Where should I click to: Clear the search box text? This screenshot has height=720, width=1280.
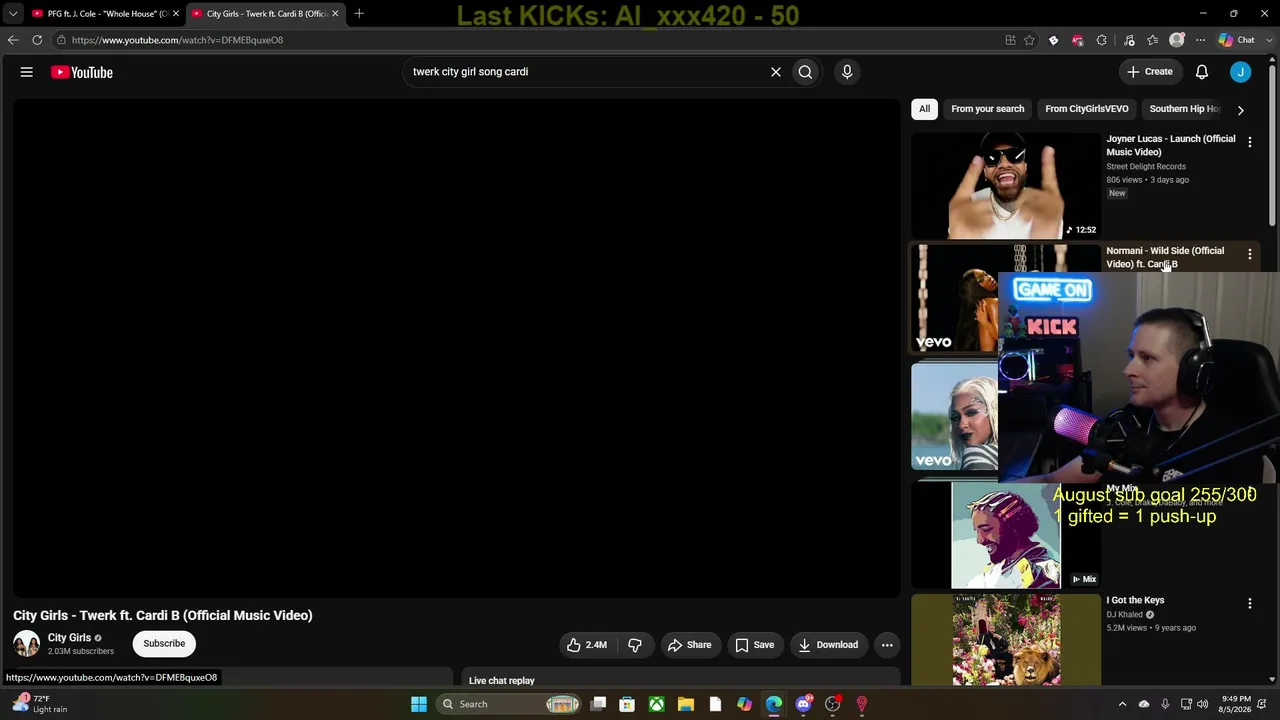[x=775, y=72]
